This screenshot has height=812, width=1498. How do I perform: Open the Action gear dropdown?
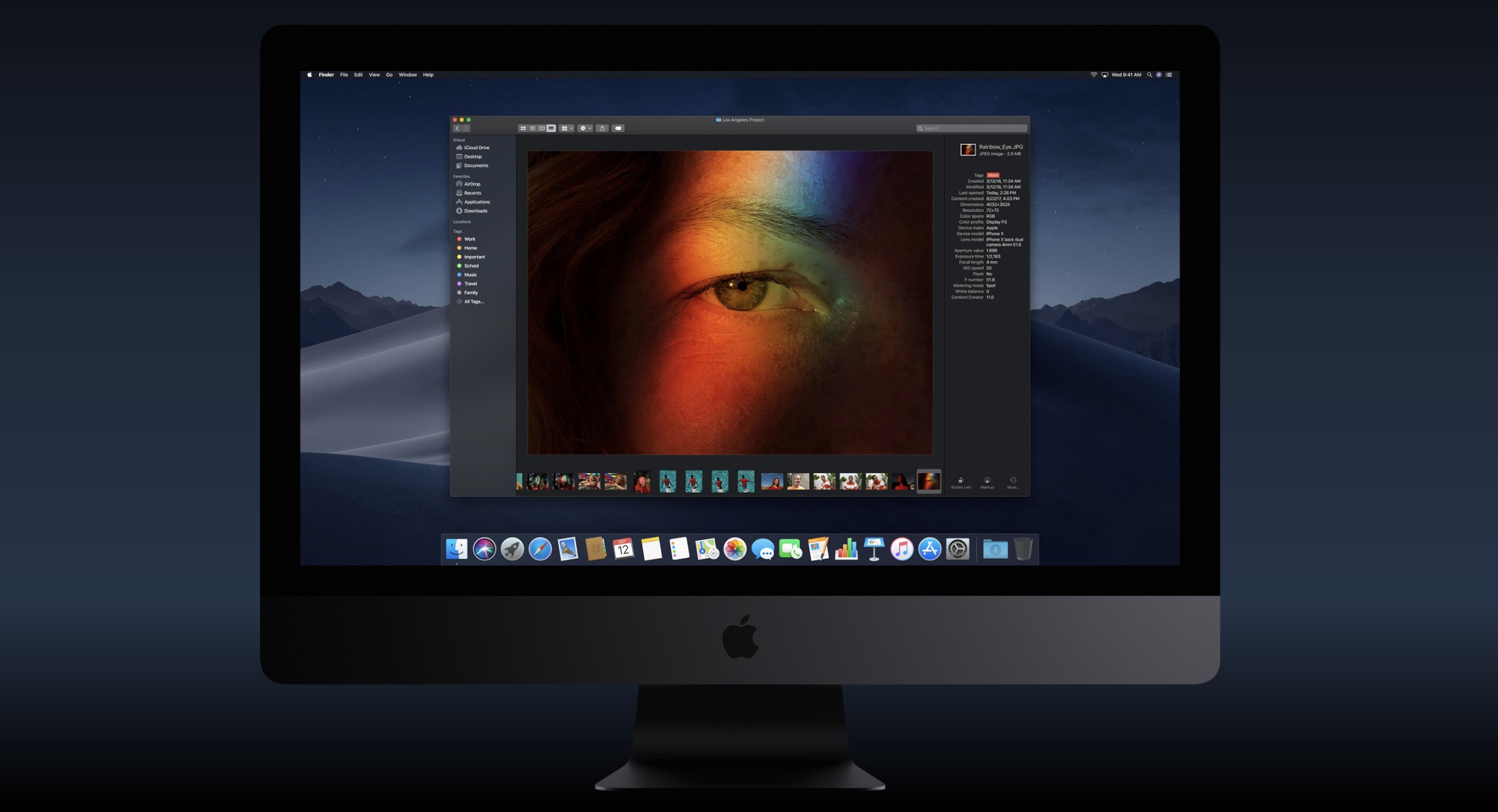point(585,128)
